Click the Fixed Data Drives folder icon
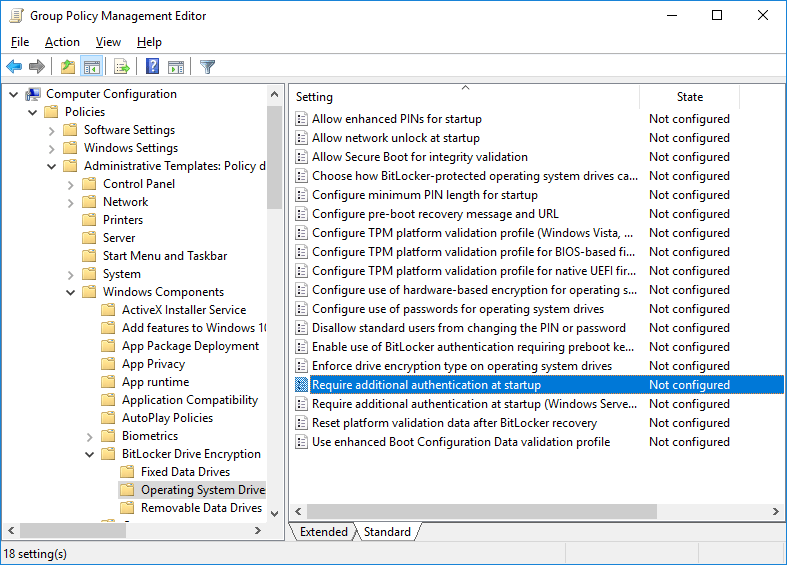 click(127, 472)
